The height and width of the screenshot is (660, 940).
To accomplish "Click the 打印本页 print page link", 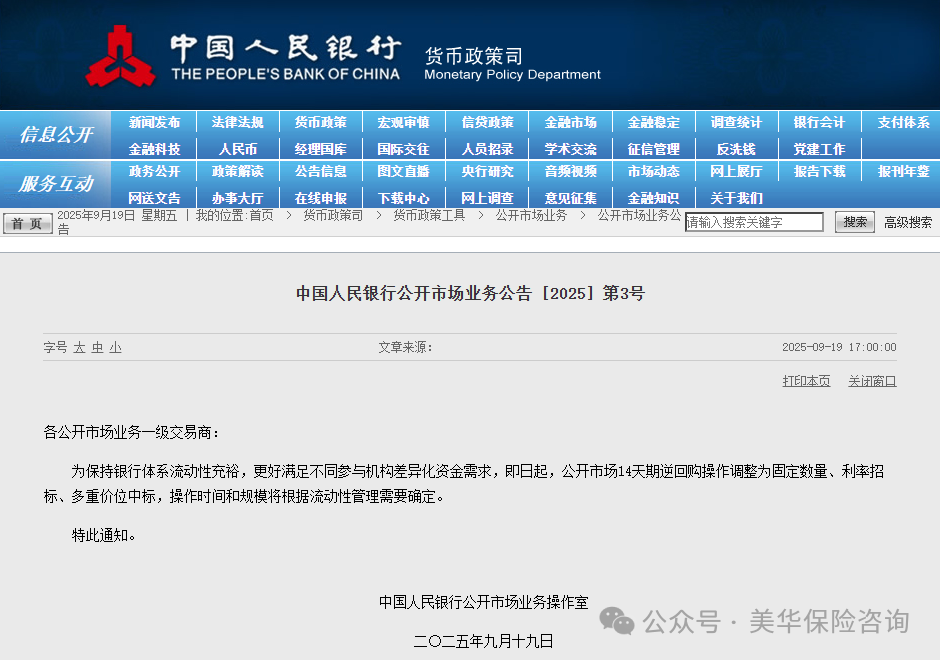I will (x=806, y=380).
